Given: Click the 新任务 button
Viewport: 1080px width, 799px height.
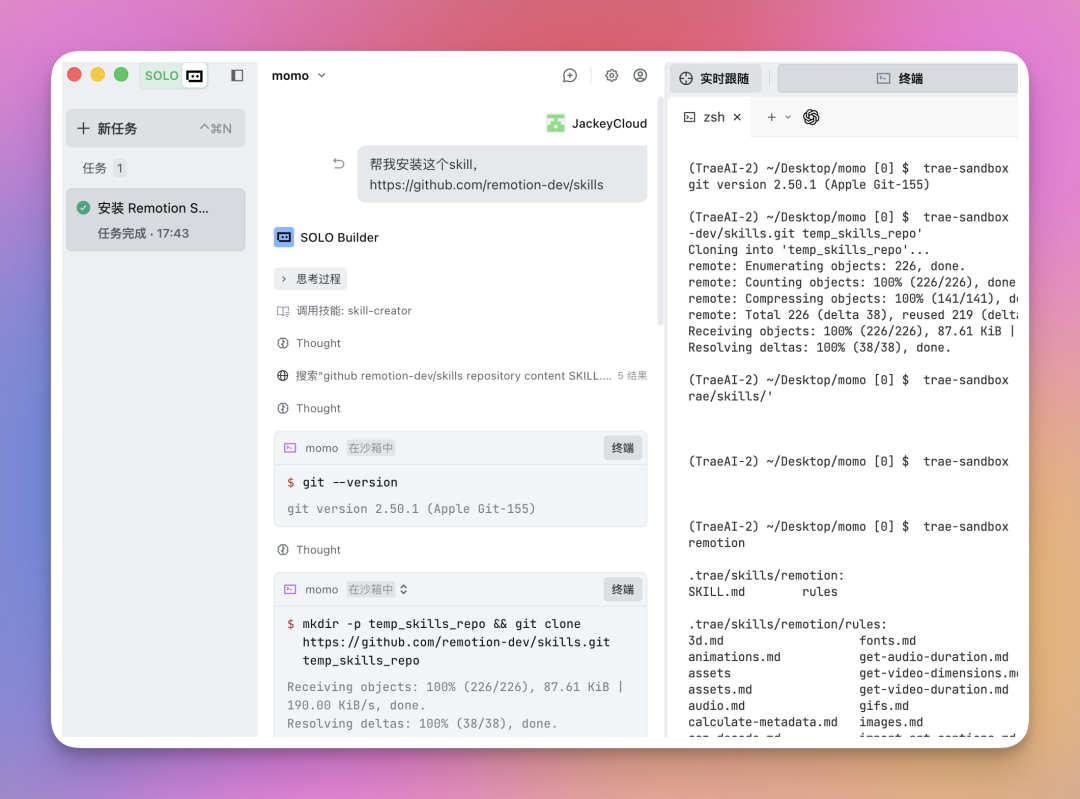Looking at the screenshot, I should click(x=156, y=128).
